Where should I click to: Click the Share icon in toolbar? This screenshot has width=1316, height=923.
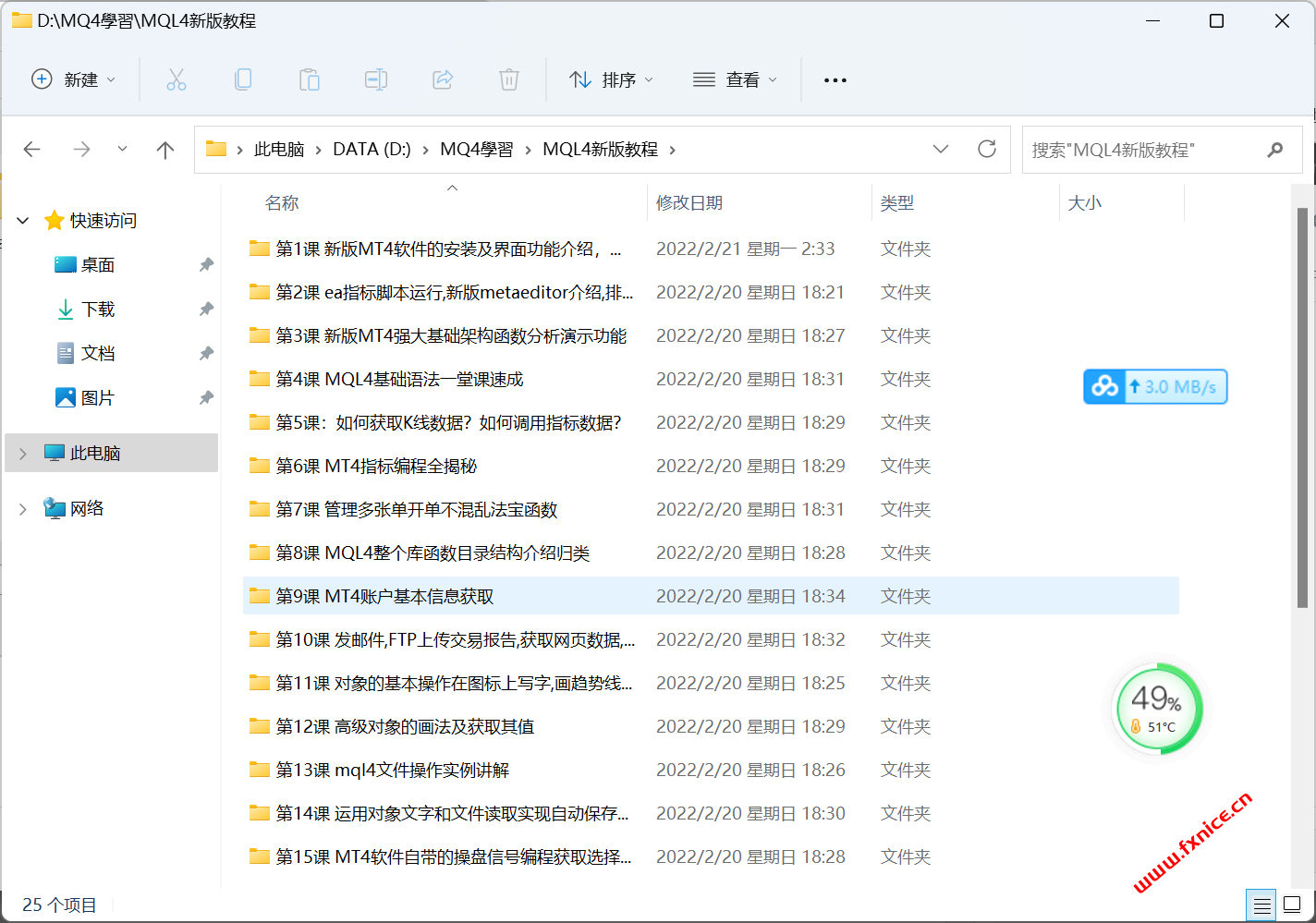point(443,80)
